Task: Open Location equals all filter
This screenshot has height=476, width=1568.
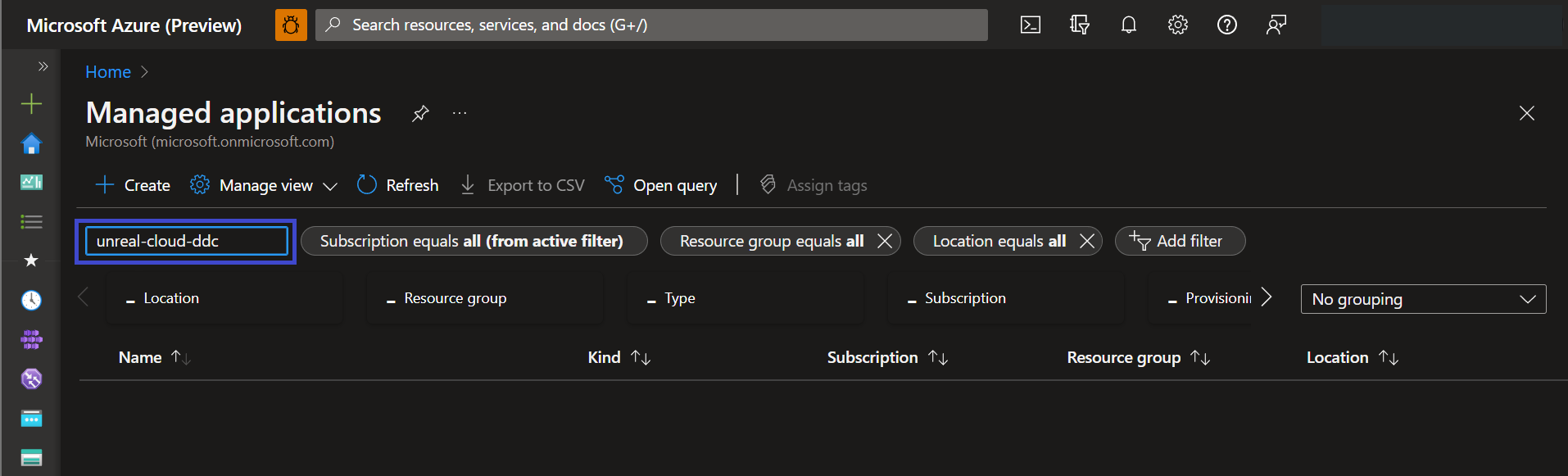Action: pos(999,241)
